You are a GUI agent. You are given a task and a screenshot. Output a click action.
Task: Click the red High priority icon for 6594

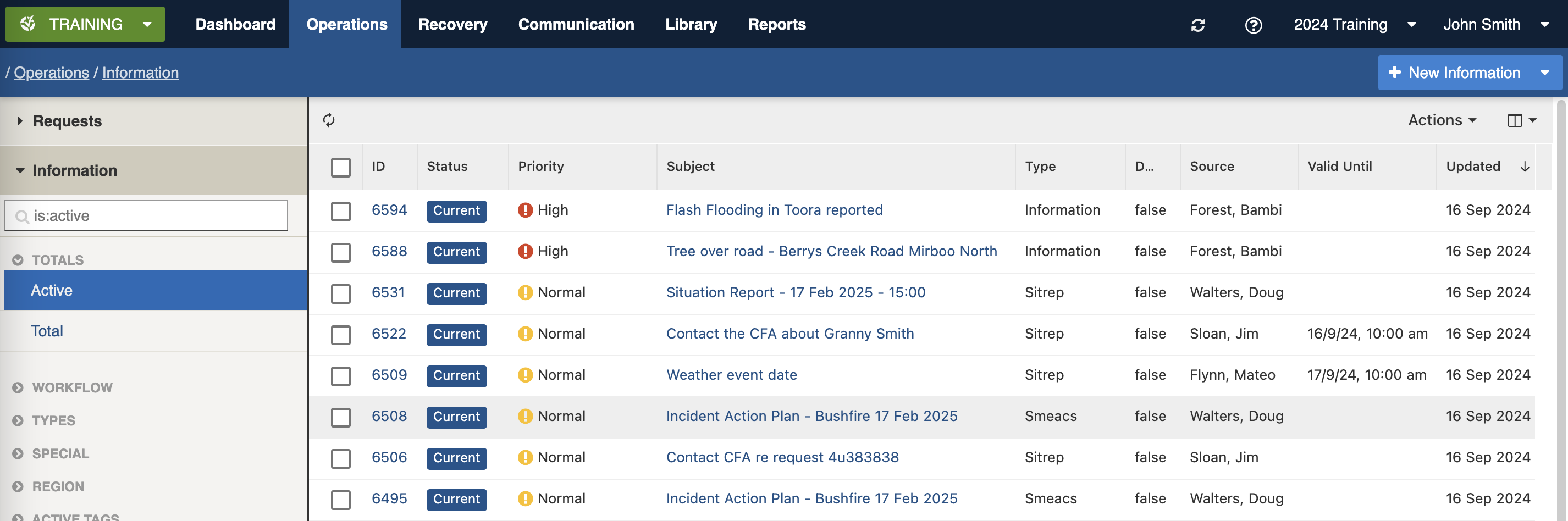524,210
